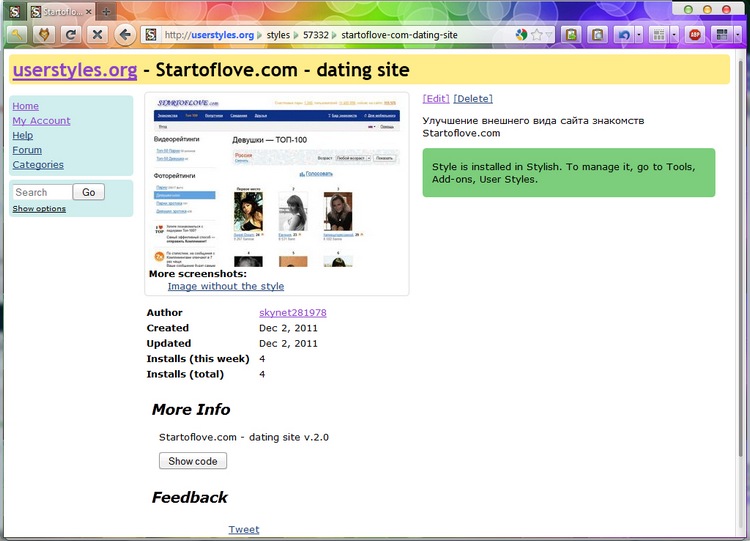The width and height of the screenshot is (750, 541).
Task: Visit the Forum link
Action: [x=27, y=150]
